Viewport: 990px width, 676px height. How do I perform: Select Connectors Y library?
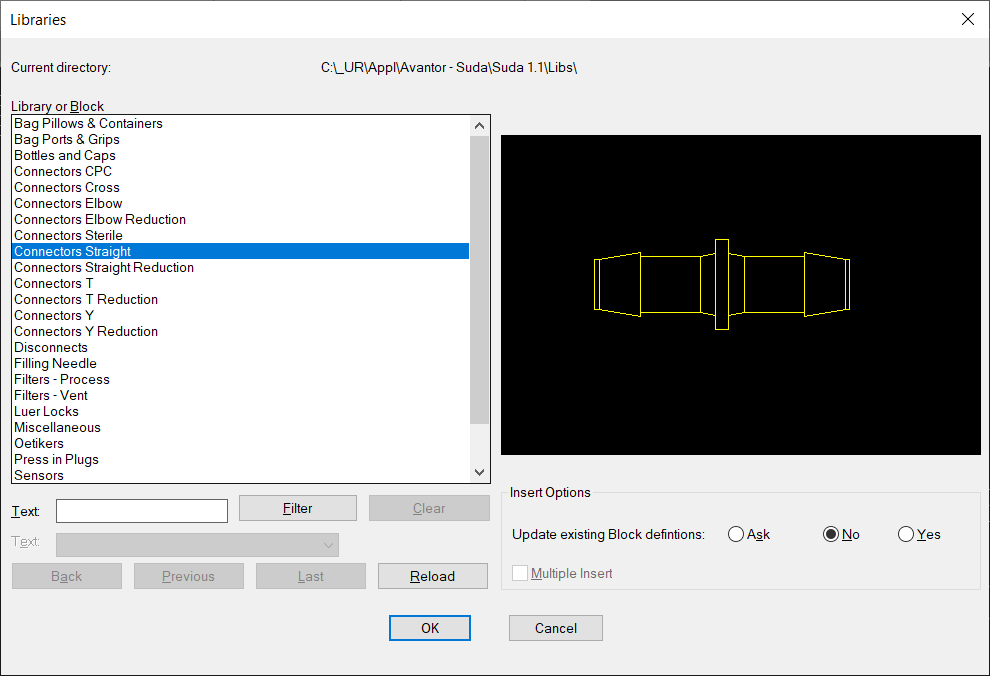[241, 316]
